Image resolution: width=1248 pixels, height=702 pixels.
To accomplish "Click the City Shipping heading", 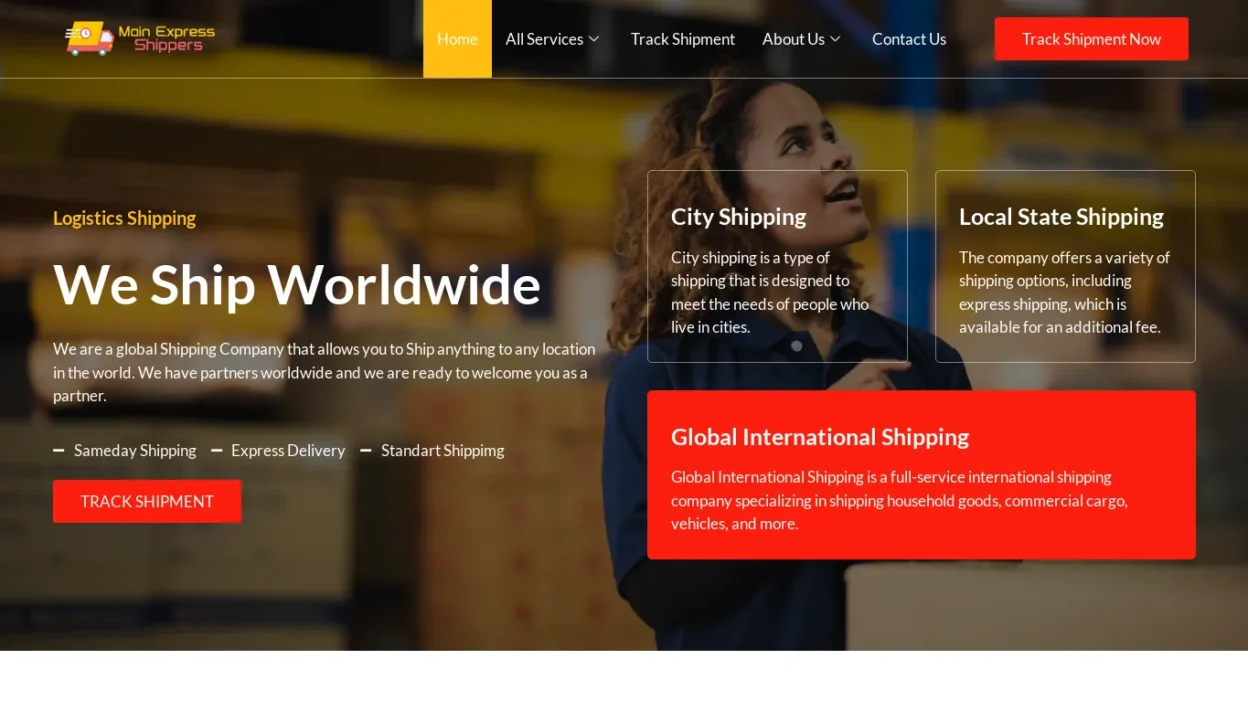I will [738, 217].
